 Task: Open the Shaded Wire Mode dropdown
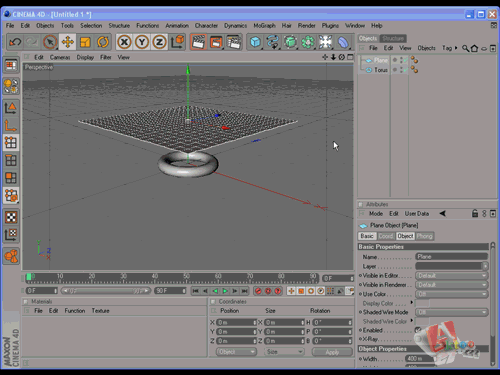pyautogui.click(x=452, y=312)
